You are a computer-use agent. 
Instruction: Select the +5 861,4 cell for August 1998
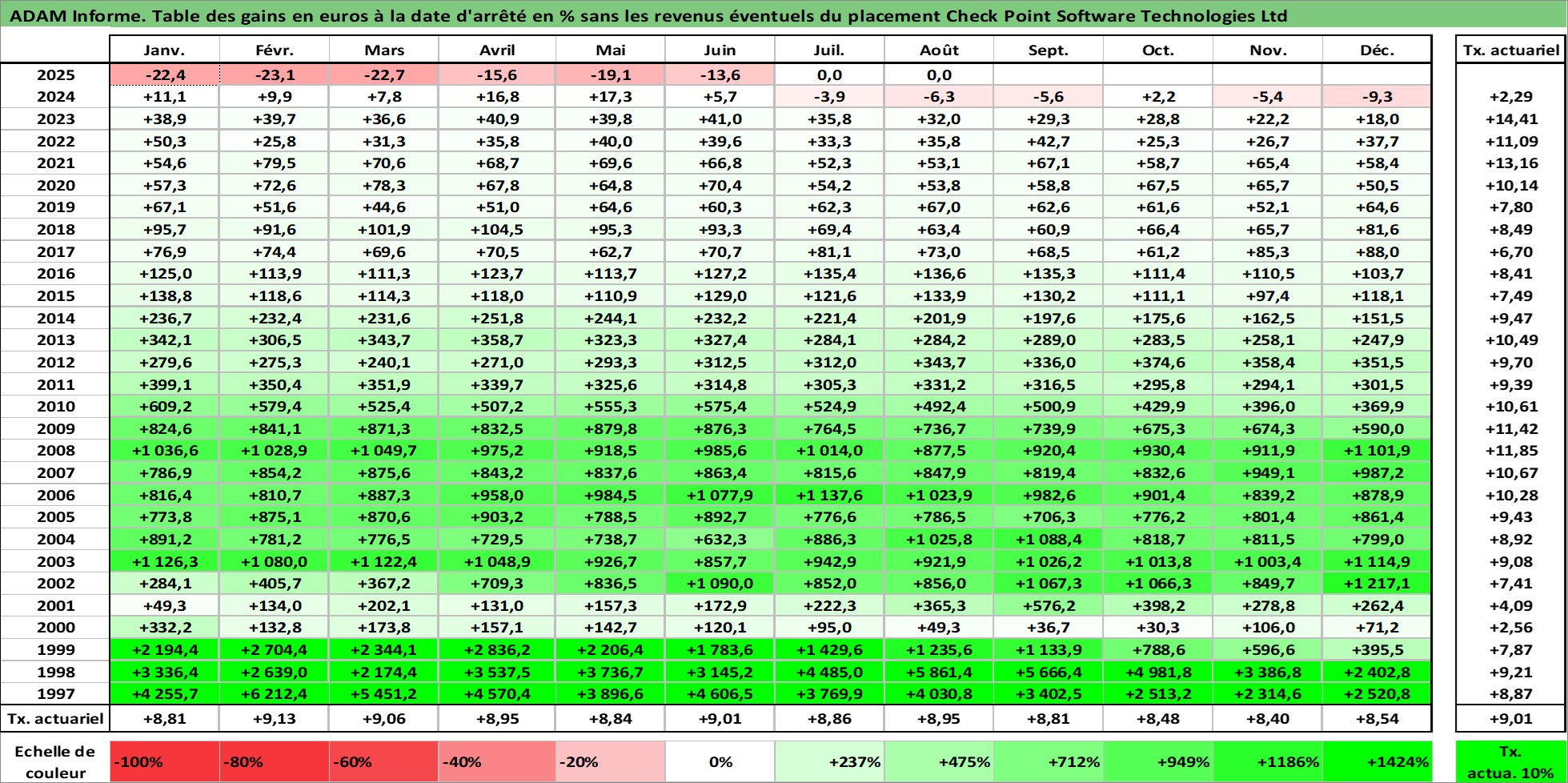tap(939, 673)
